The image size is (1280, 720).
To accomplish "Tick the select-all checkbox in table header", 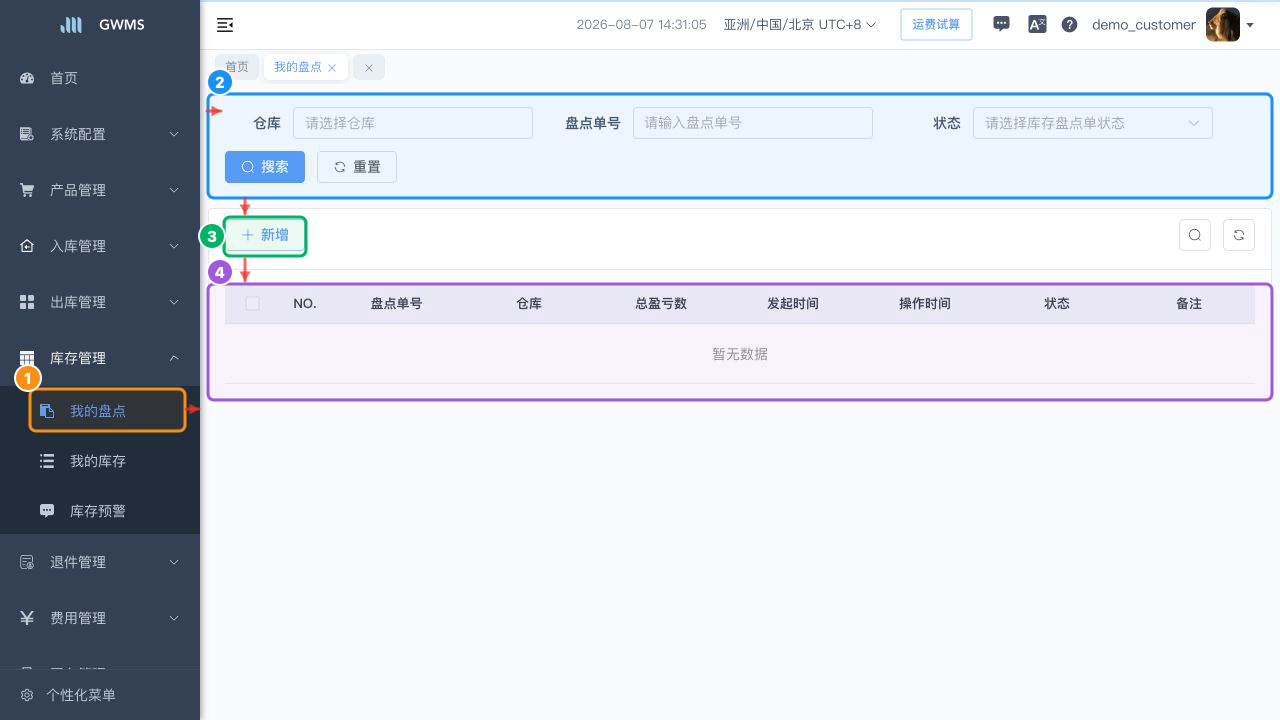I will click(252, 303).
